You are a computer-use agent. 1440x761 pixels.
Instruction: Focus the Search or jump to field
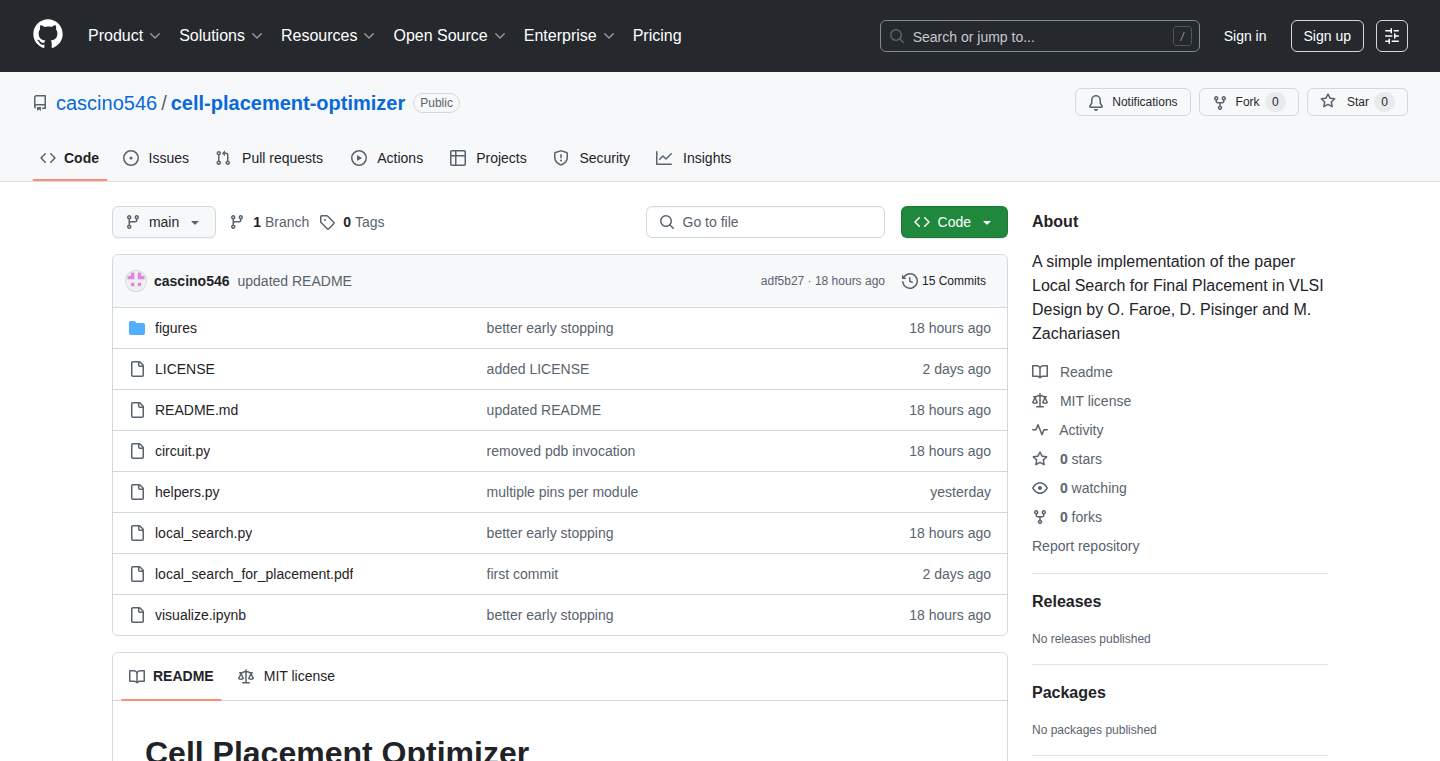1040,36
